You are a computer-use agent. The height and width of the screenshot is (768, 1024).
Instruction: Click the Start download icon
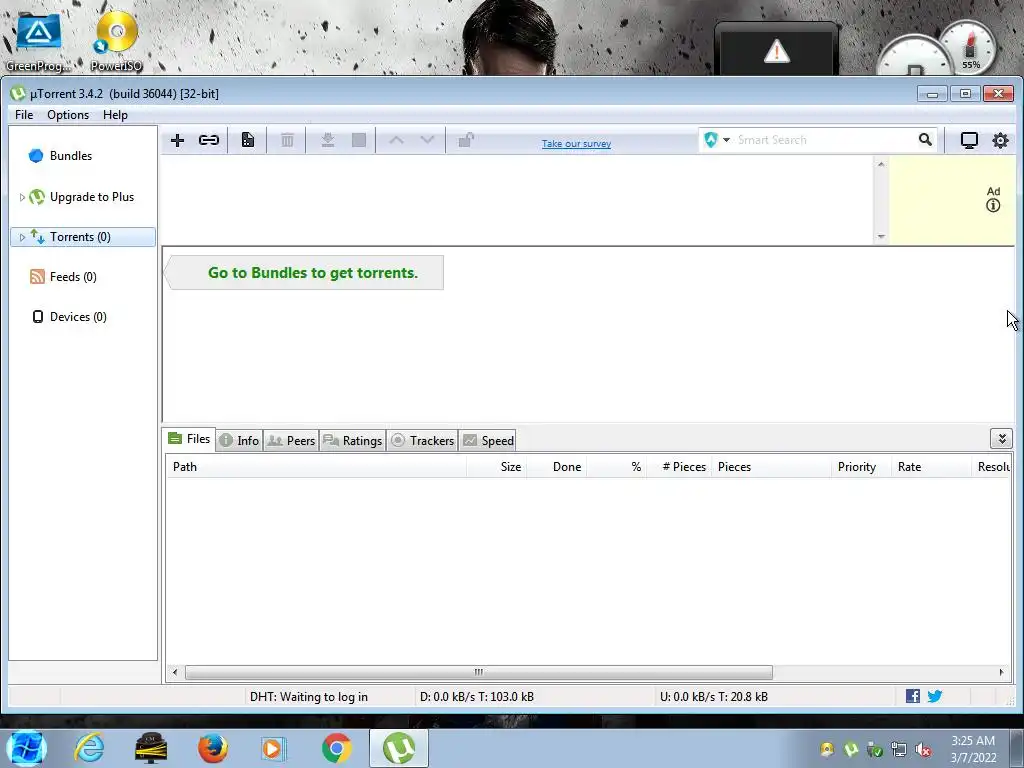(328, 140)
